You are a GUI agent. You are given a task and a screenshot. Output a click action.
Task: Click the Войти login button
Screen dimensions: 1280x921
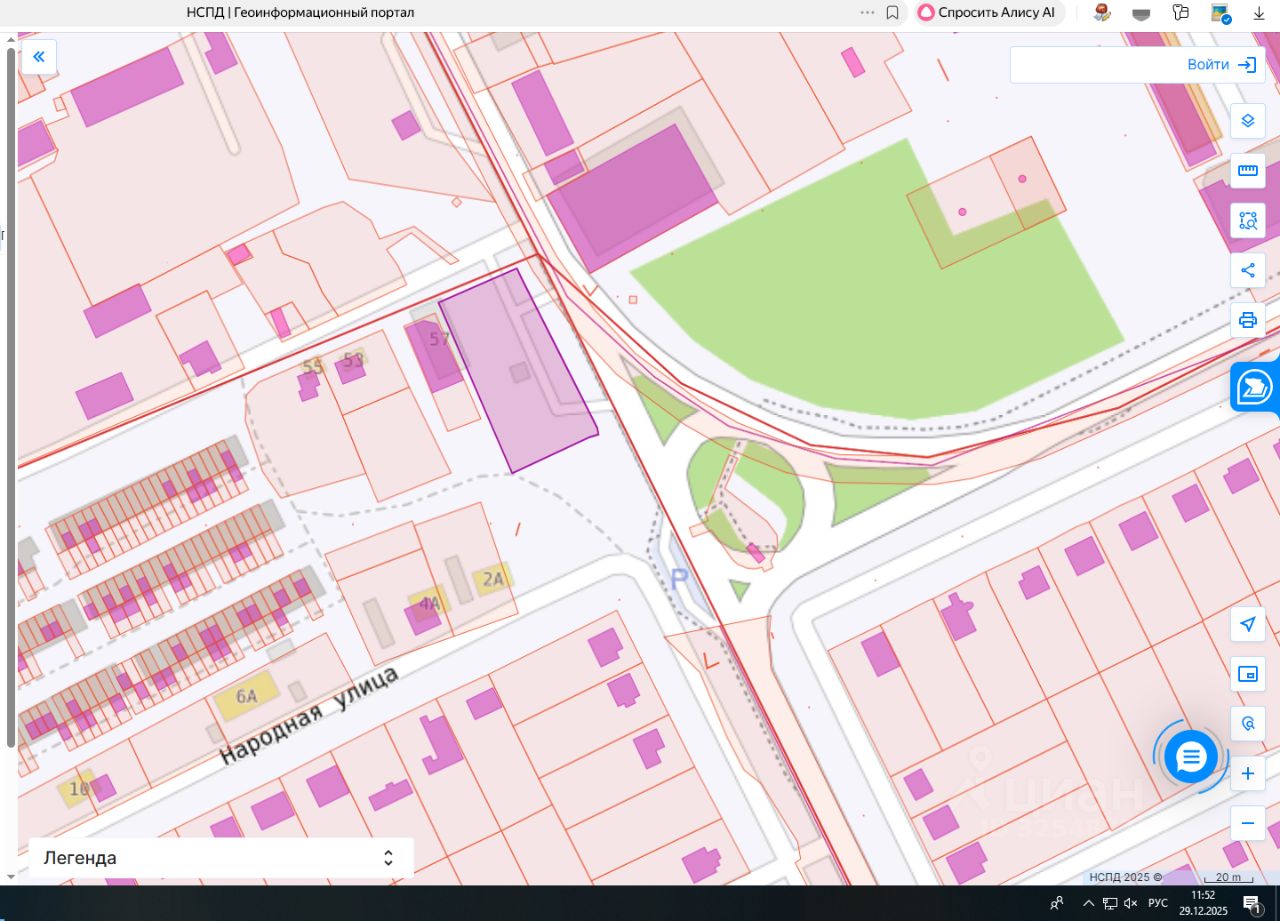[x=1222, y=65]
